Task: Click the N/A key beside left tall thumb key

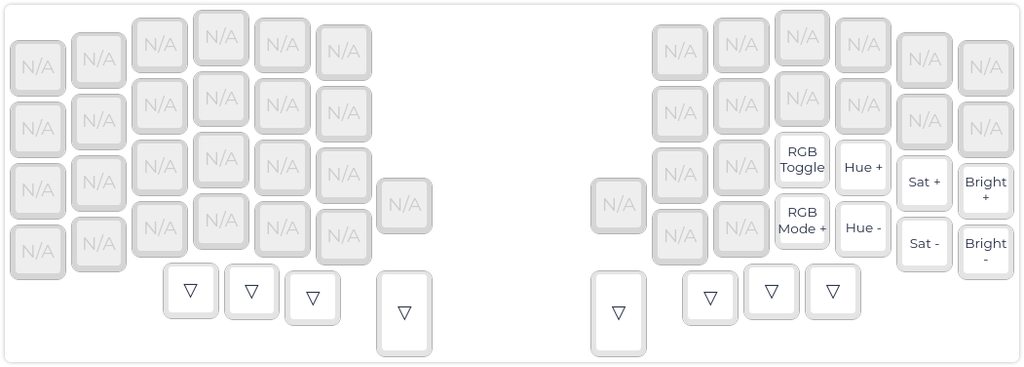Action: (x=404, y=205)
